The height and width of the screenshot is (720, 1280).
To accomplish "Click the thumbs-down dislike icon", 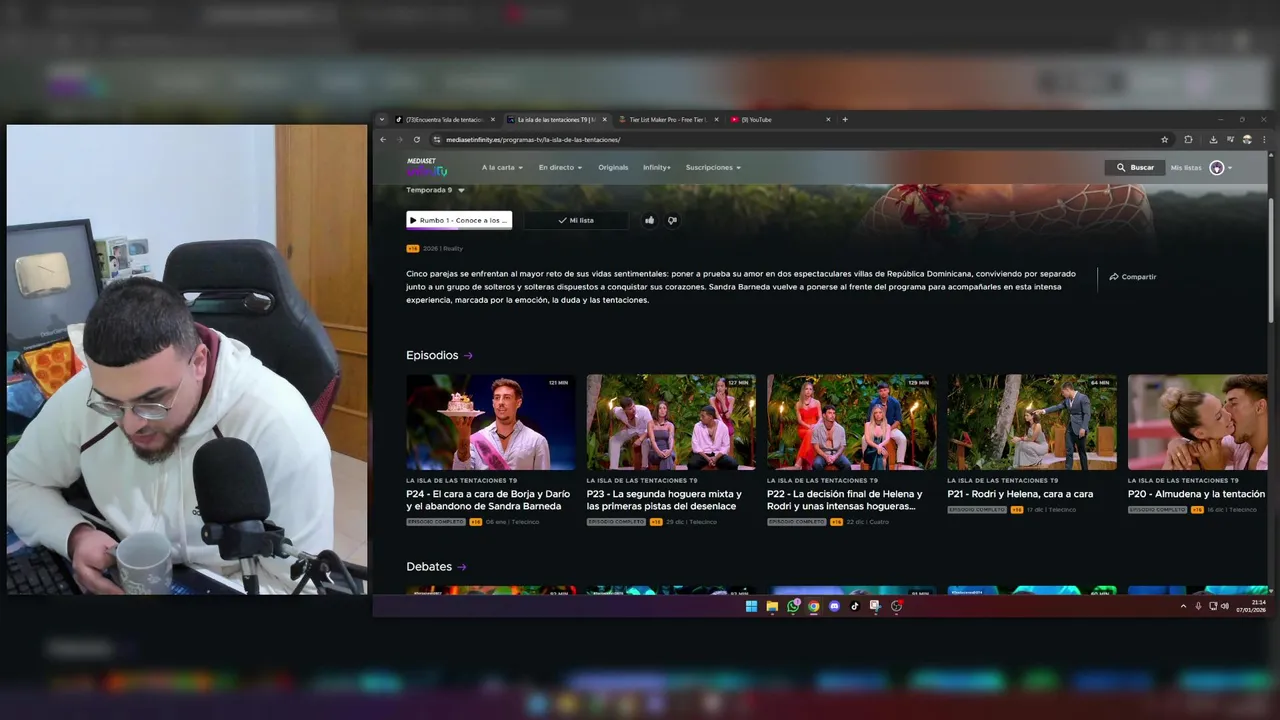I will click(672, 220).
